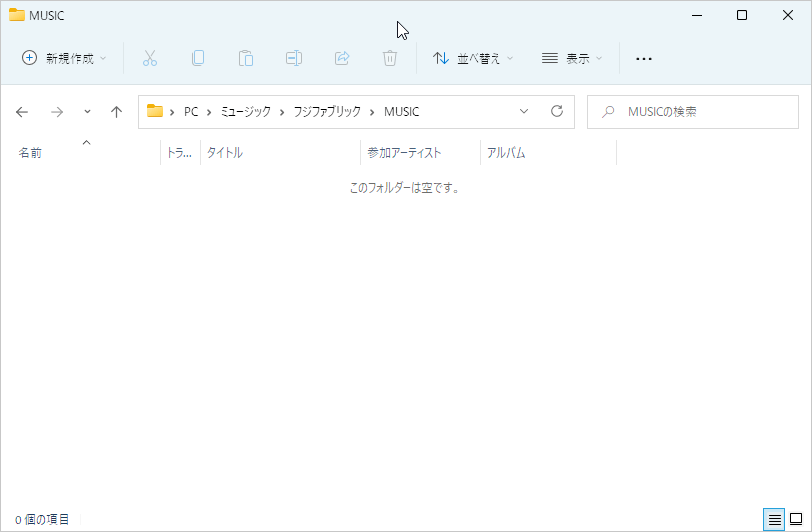Viewport: 812px width, 532px height.
Task: Sort by トラ... track number column
Action: coord(180,153)
